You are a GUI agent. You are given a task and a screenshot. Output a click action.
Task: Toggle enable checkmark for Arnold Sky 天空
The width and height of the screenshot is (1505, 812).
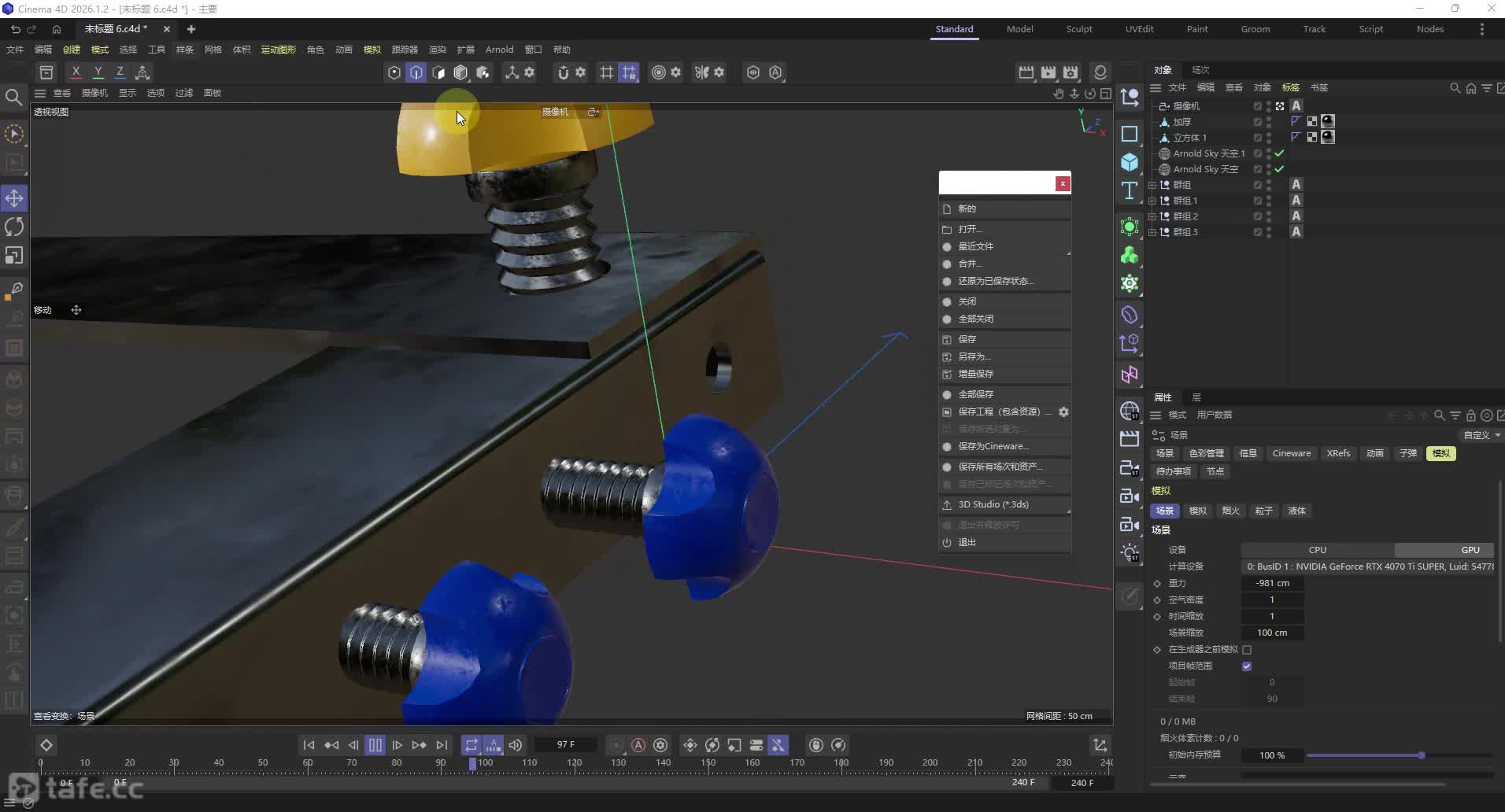point(1280,169)
